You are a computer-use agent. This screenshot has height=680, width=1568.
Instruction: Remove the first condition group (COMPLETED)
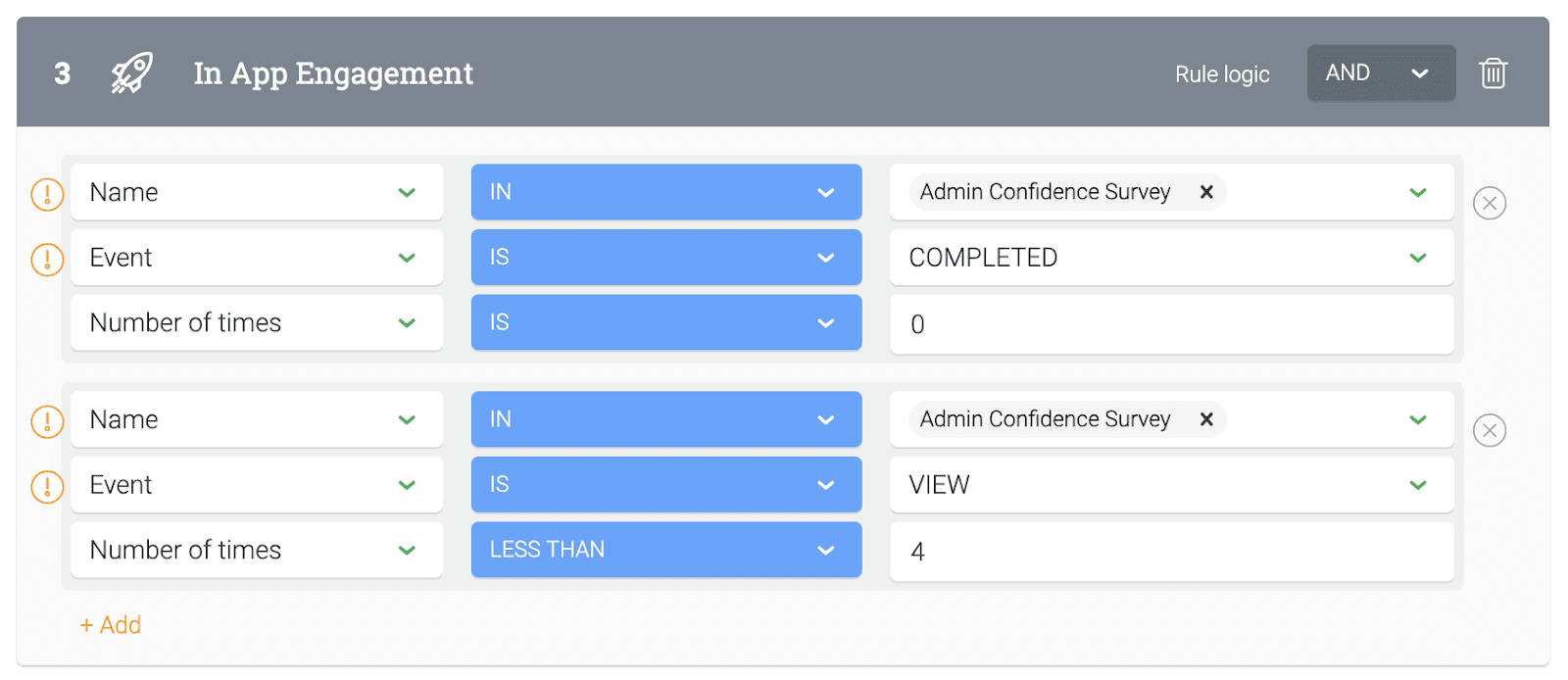pos(1489,203)
